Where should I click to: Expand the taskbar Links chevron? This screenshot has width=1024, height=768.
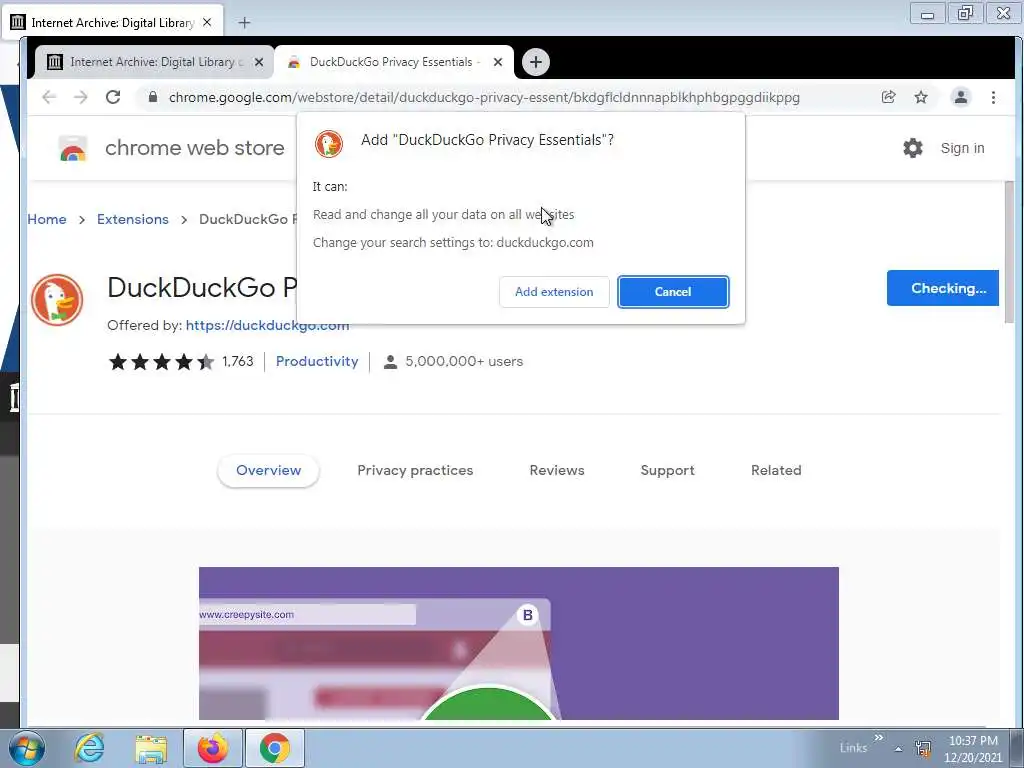[878, 738]
